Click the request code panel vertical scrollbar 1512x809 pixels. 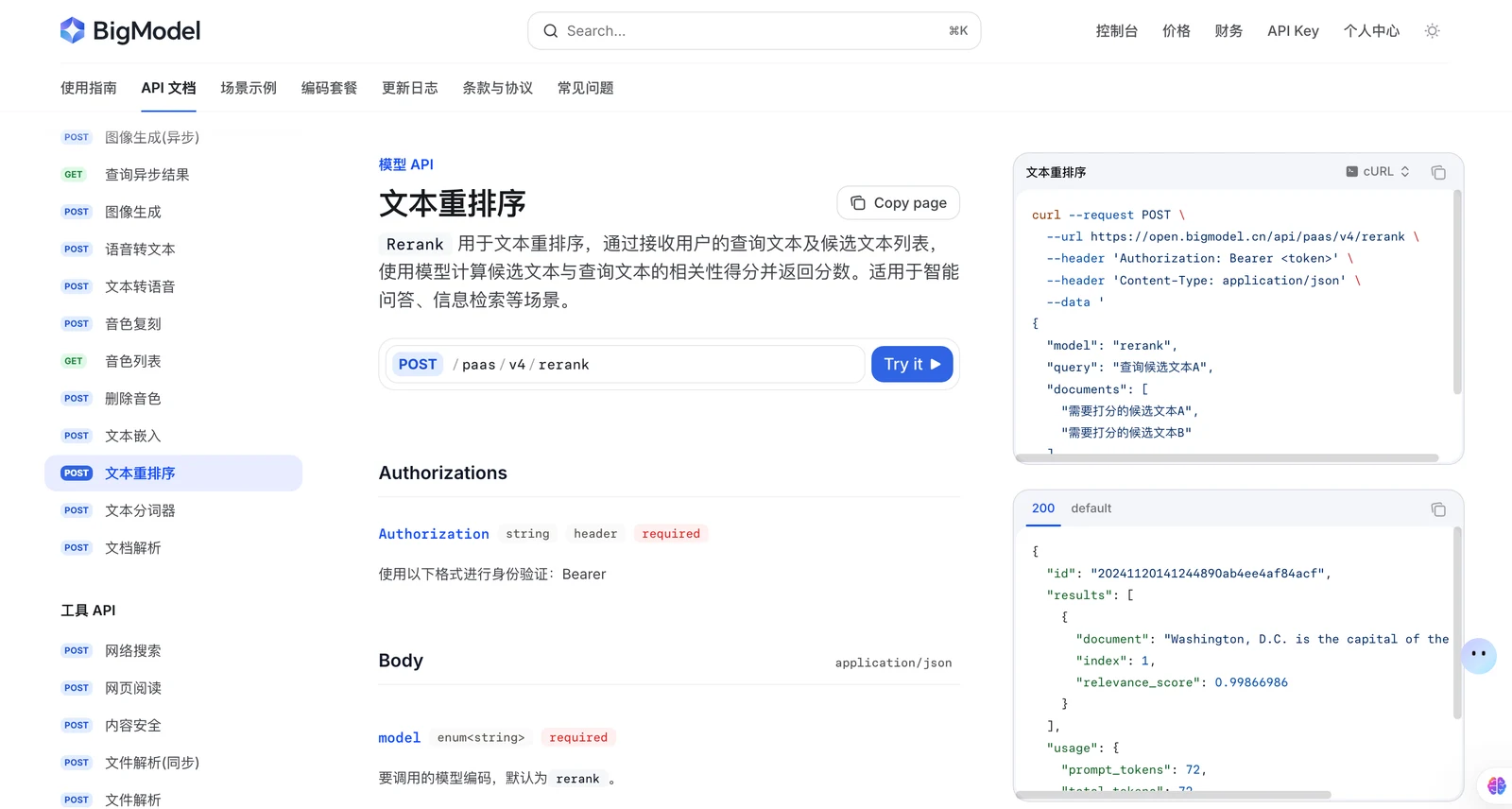(x=1457, y=293)
